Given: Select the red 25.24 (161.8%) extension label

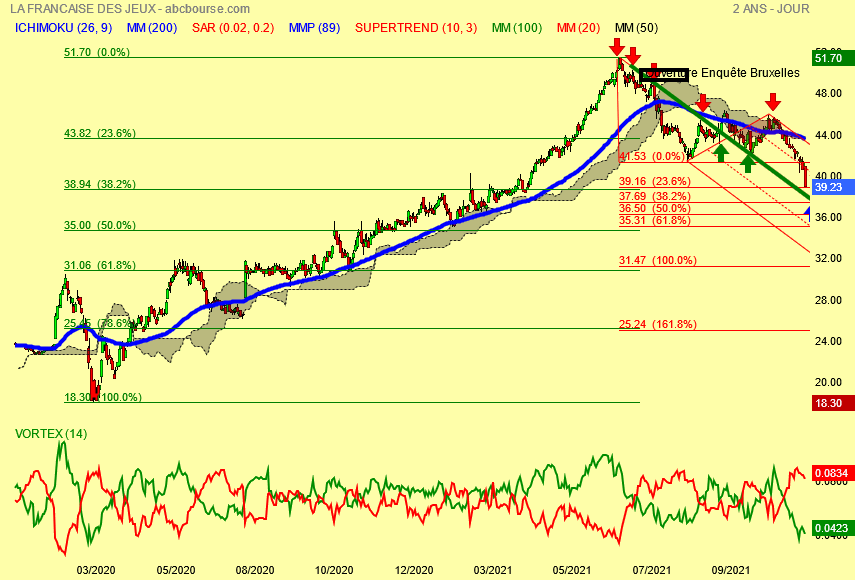Looking at the screenshot, I should point(658,324).
